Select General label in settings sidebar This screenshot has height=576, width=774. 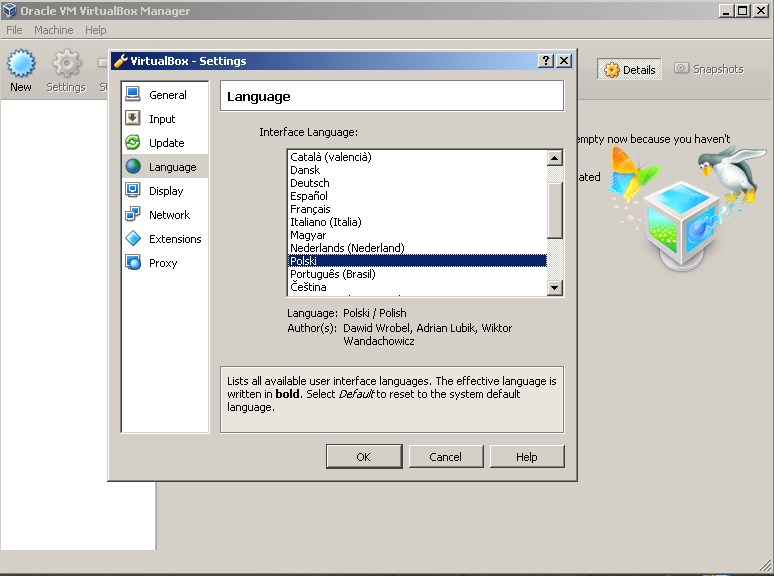168,95
